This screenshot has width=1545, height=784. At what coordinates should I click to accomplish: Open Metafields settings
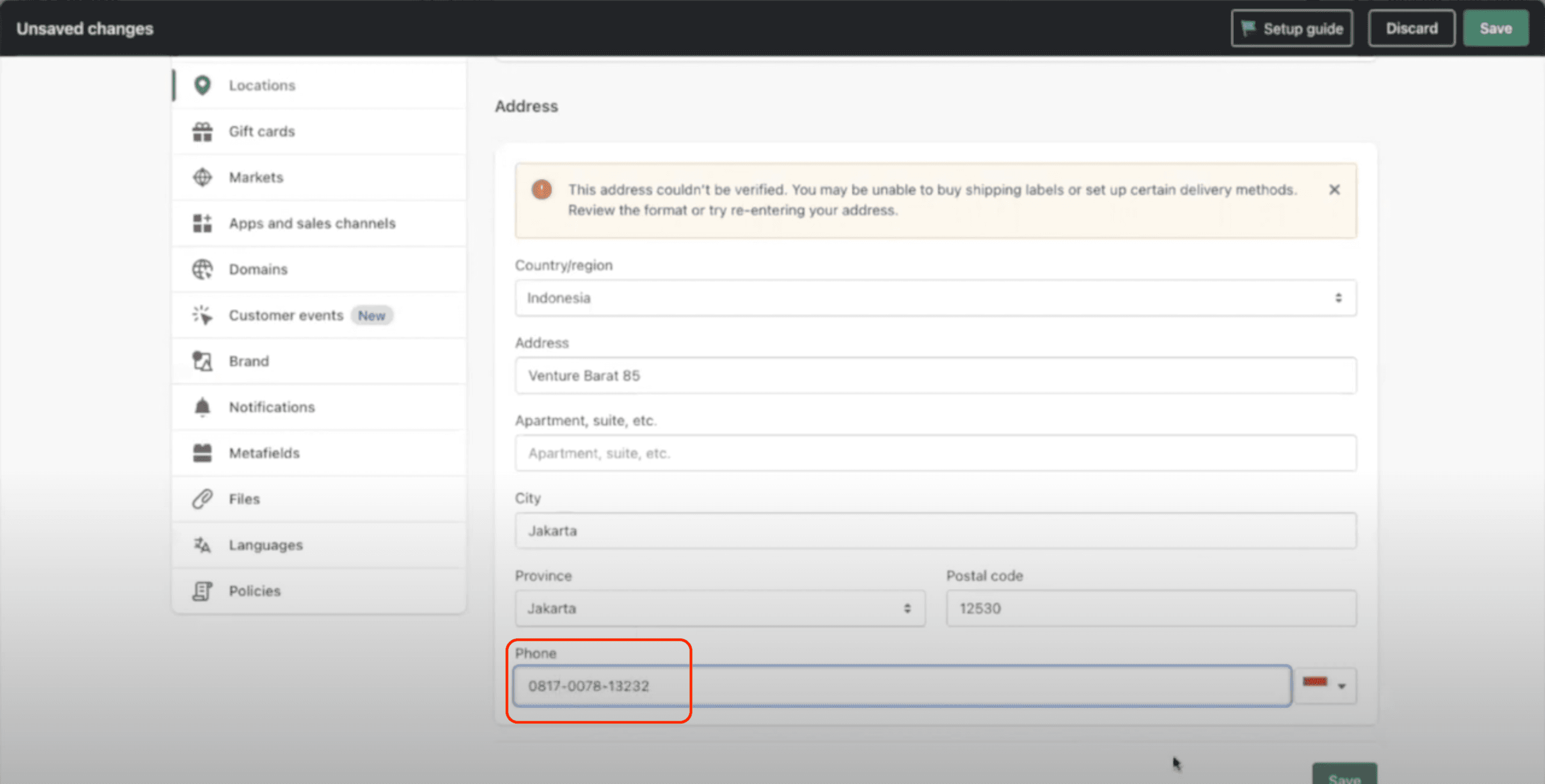(319, 453)
